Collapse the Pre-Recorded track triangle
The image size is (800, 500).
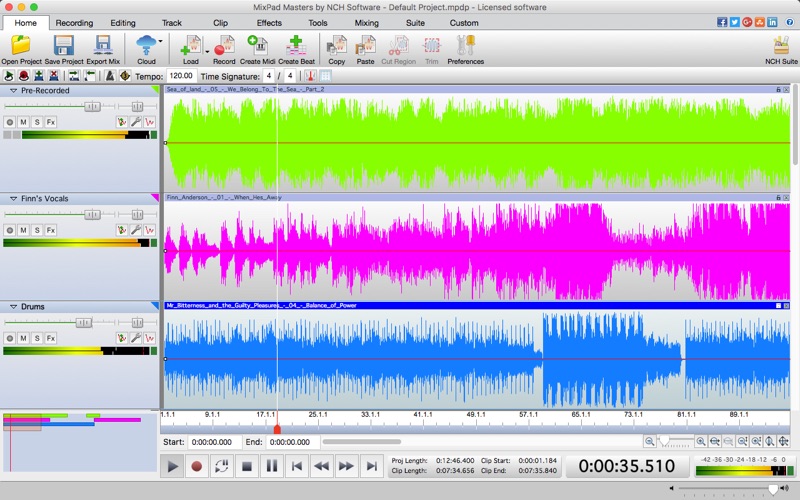(13, 90)
